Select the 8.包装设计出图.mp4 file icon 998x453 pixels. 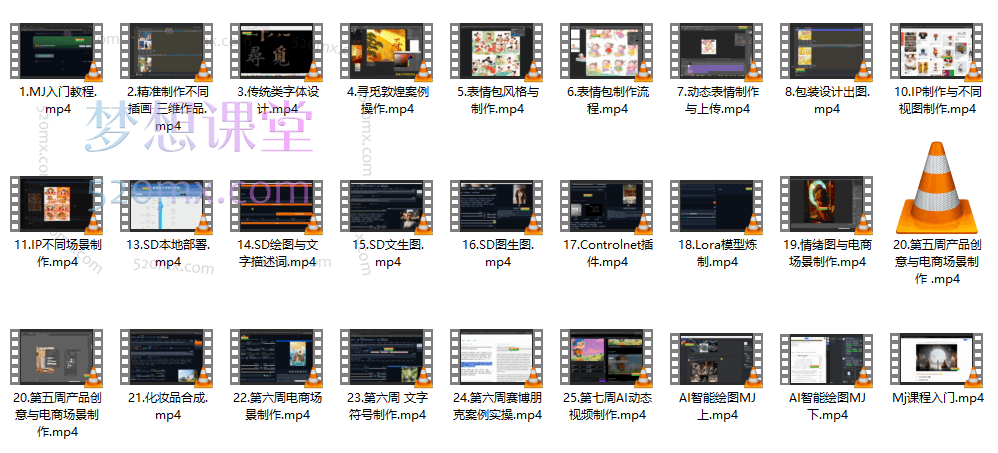click(827, 50)
